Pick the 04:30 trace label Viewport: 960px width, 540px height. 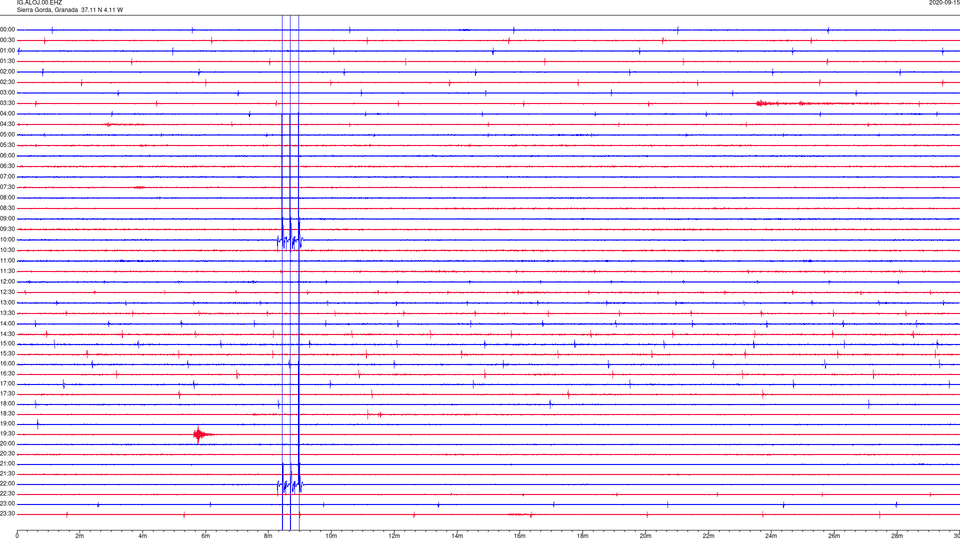click(8, 124)
